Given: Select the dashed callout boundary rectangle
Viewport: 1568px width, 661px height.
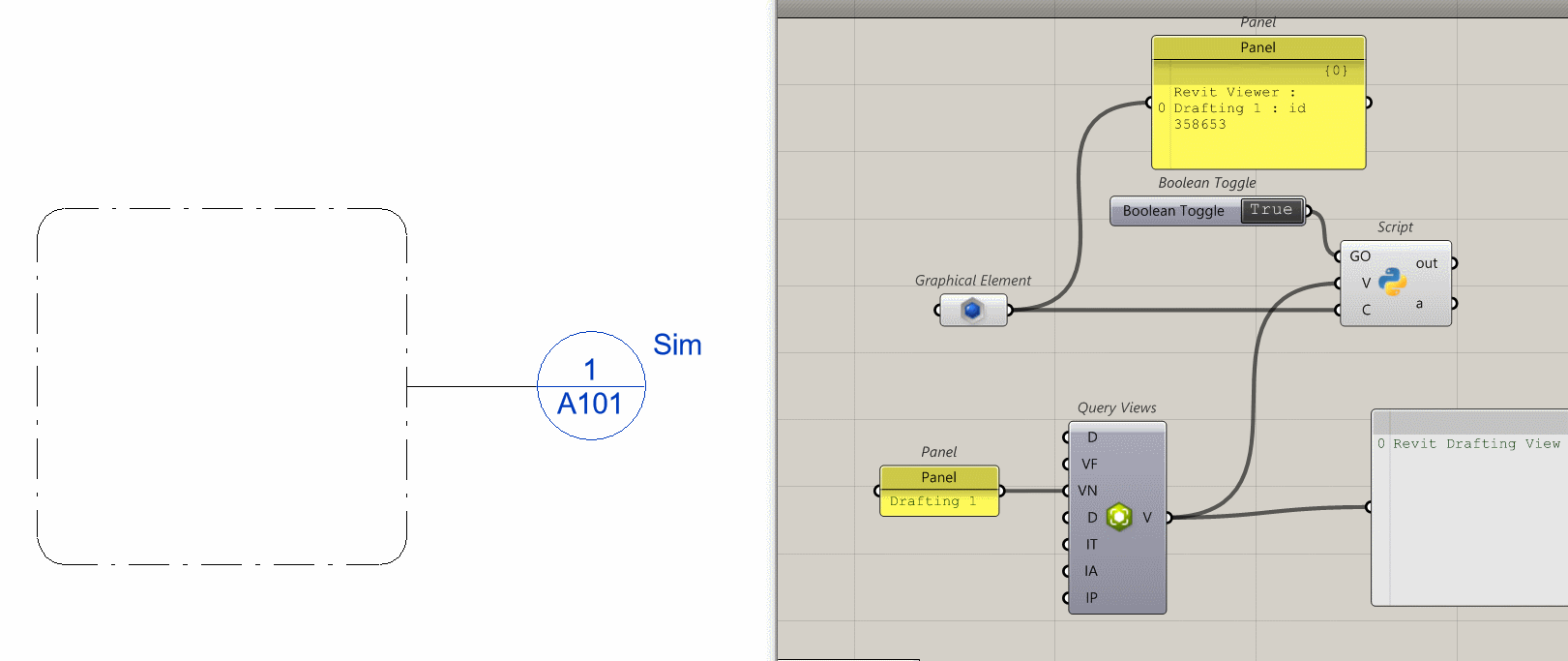Looking at the screenshot, I should (x=222, y=386).
